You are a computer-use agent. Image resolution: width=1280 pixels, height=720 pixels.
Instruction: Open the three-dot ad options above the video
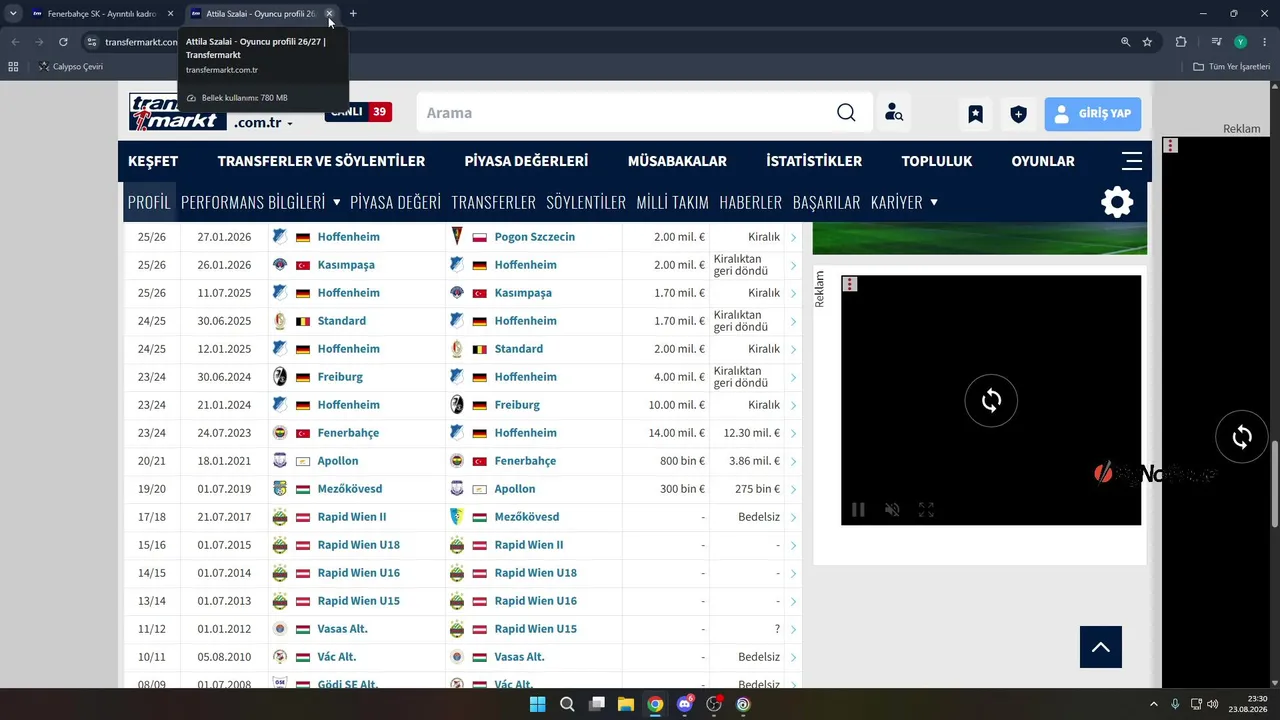(850, 284)
